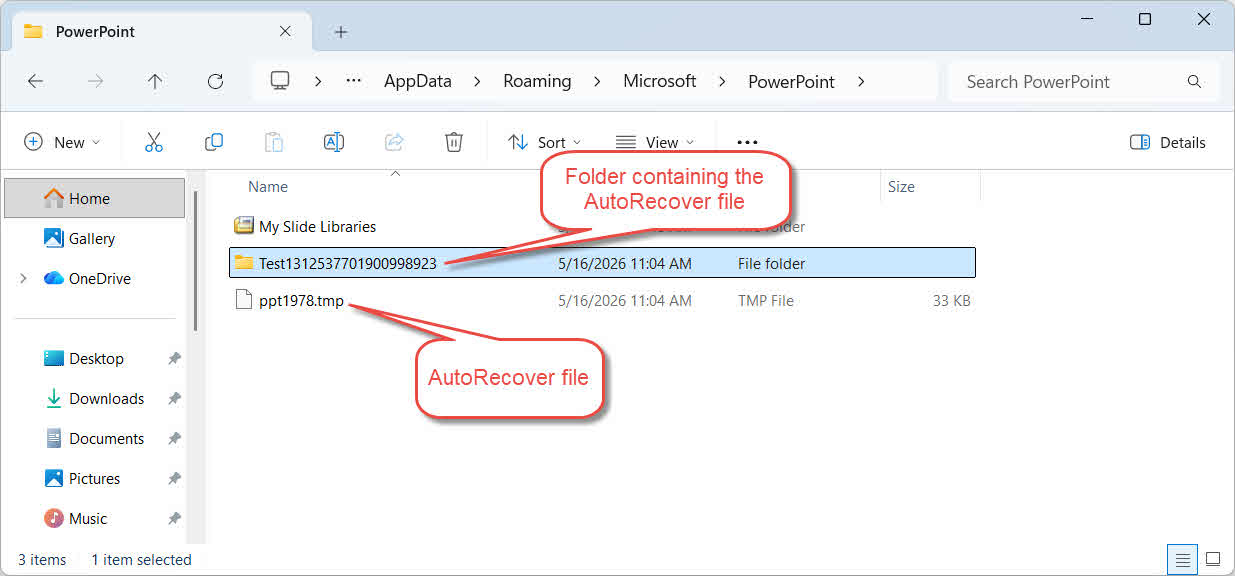Click the Cut scissors icon

coord(153,142)
